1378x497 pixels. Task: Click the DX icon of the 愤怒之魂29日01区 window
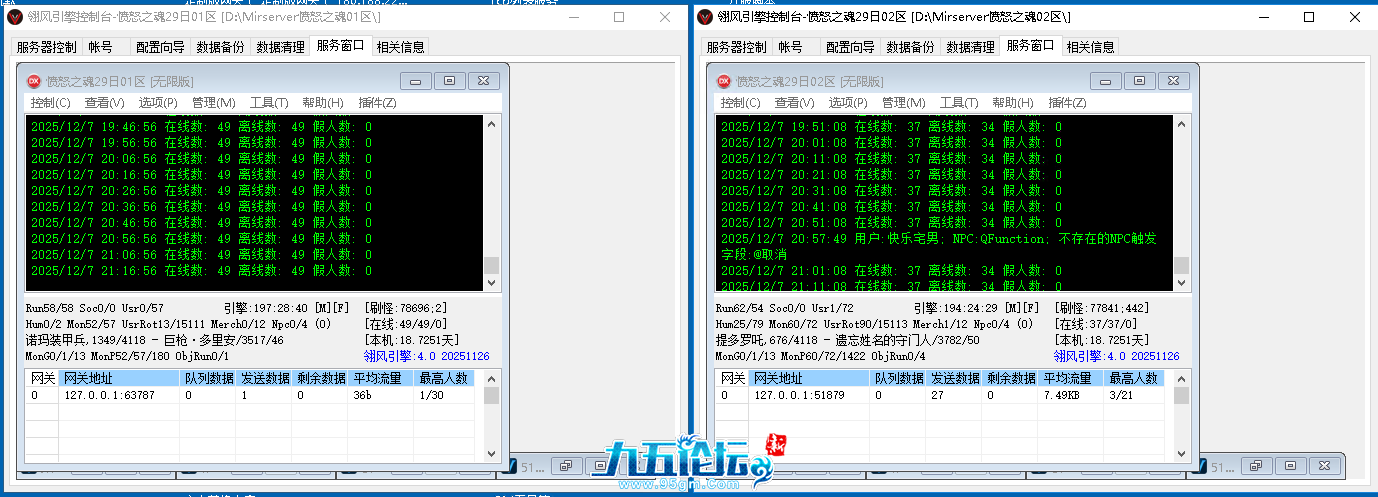coord(33,81)
